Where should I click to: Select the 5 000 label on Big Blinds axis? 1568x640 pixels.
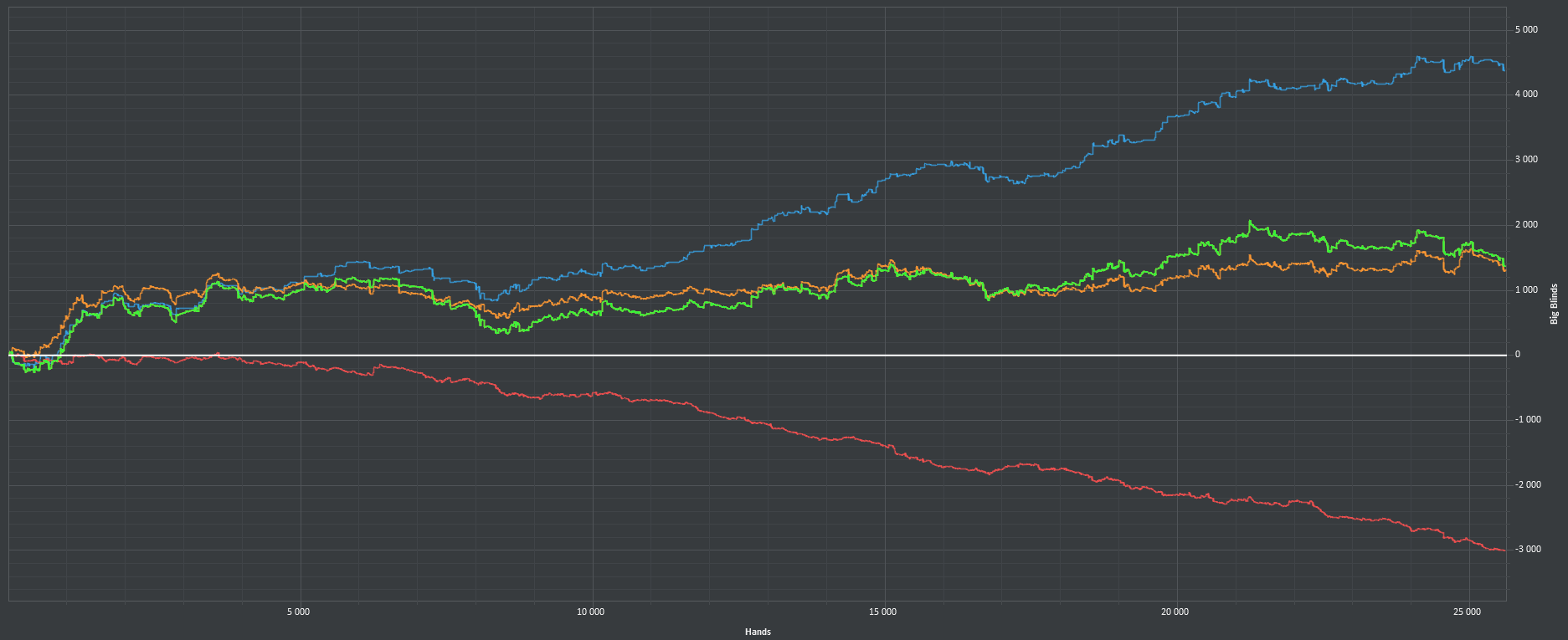(1526, 30)
